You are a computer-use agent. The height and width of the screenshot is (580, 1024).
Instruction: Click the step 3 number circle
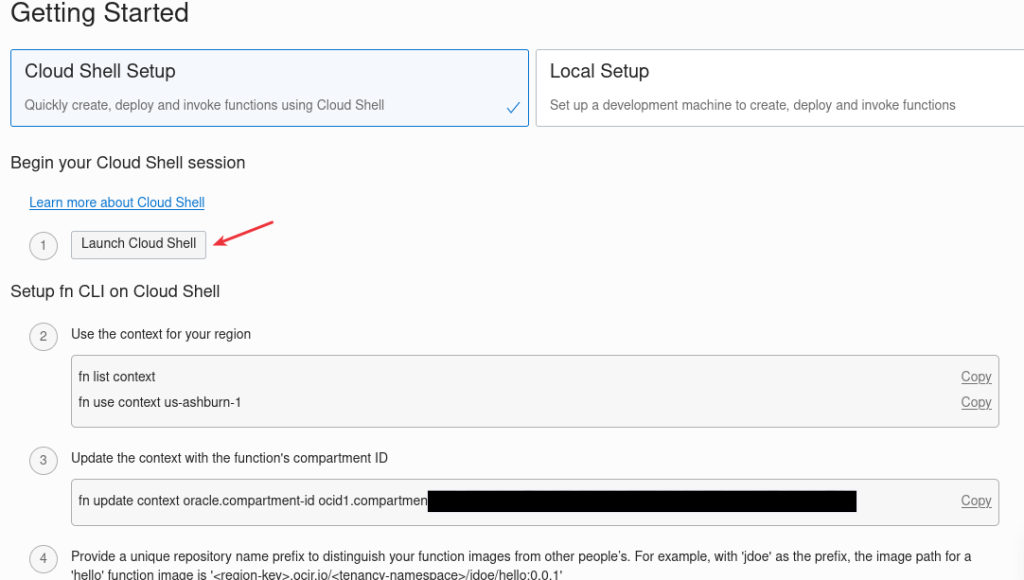(x=43, y=460)
